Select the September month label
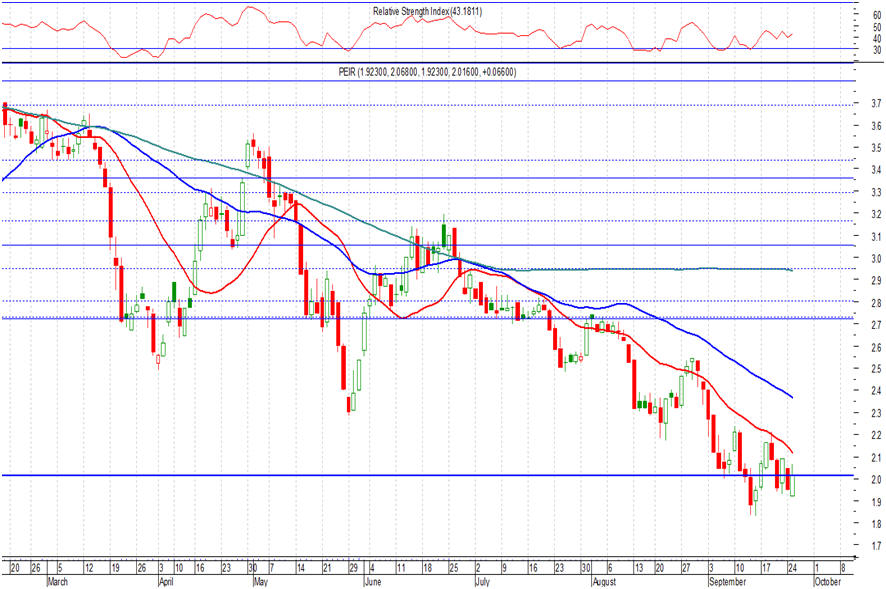The width and height of the screenshot is (886, 589). pyautogui.click(x=728, y=582)
